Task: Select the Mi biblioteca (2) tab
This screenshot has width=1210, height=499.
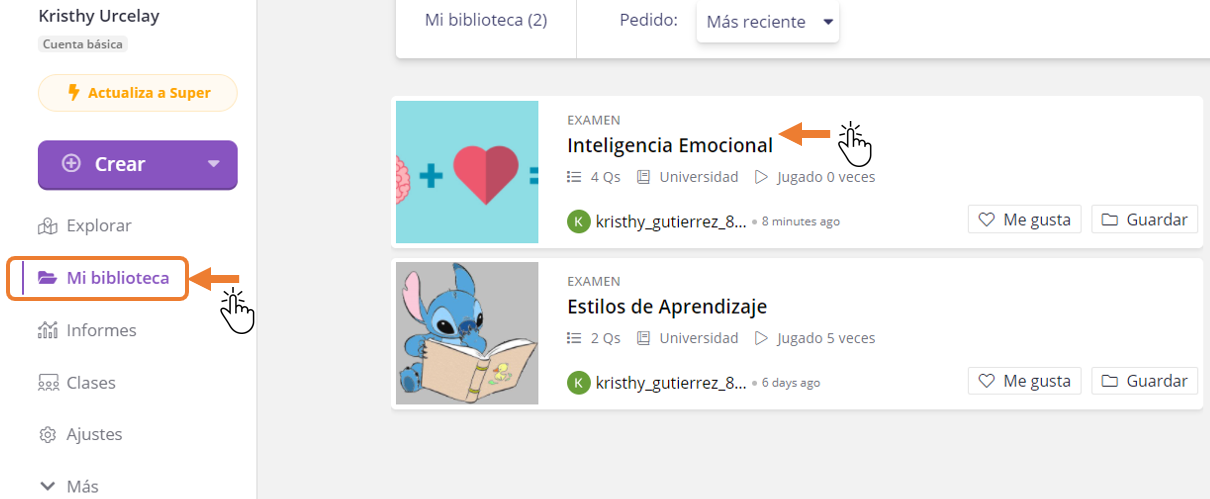Action: (x=486, y=20)
